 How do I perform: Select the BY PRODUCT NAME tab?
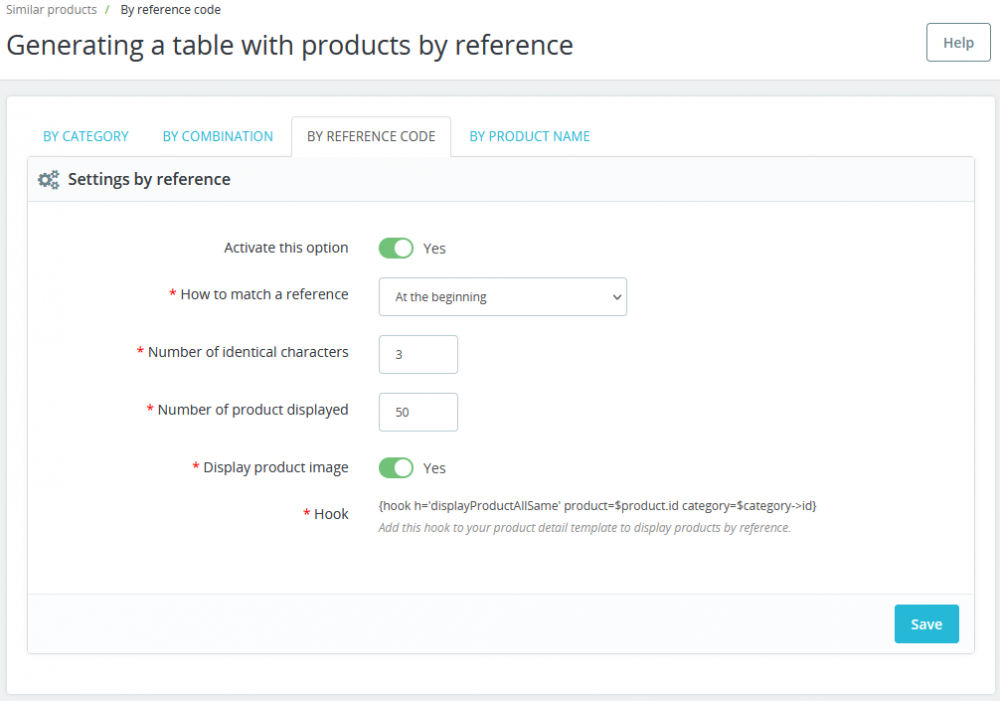point(529,136)
